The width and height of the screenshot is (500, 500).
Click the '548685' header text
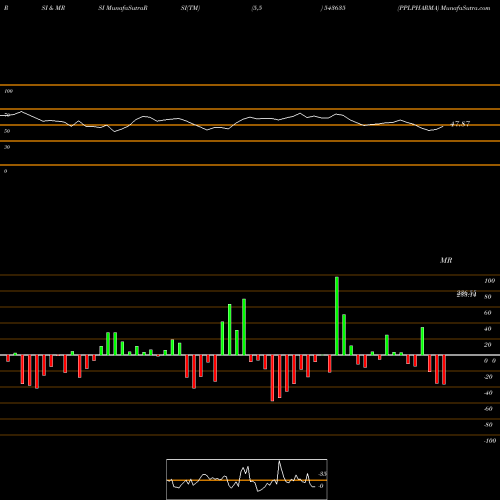click(x=334, y=8)
